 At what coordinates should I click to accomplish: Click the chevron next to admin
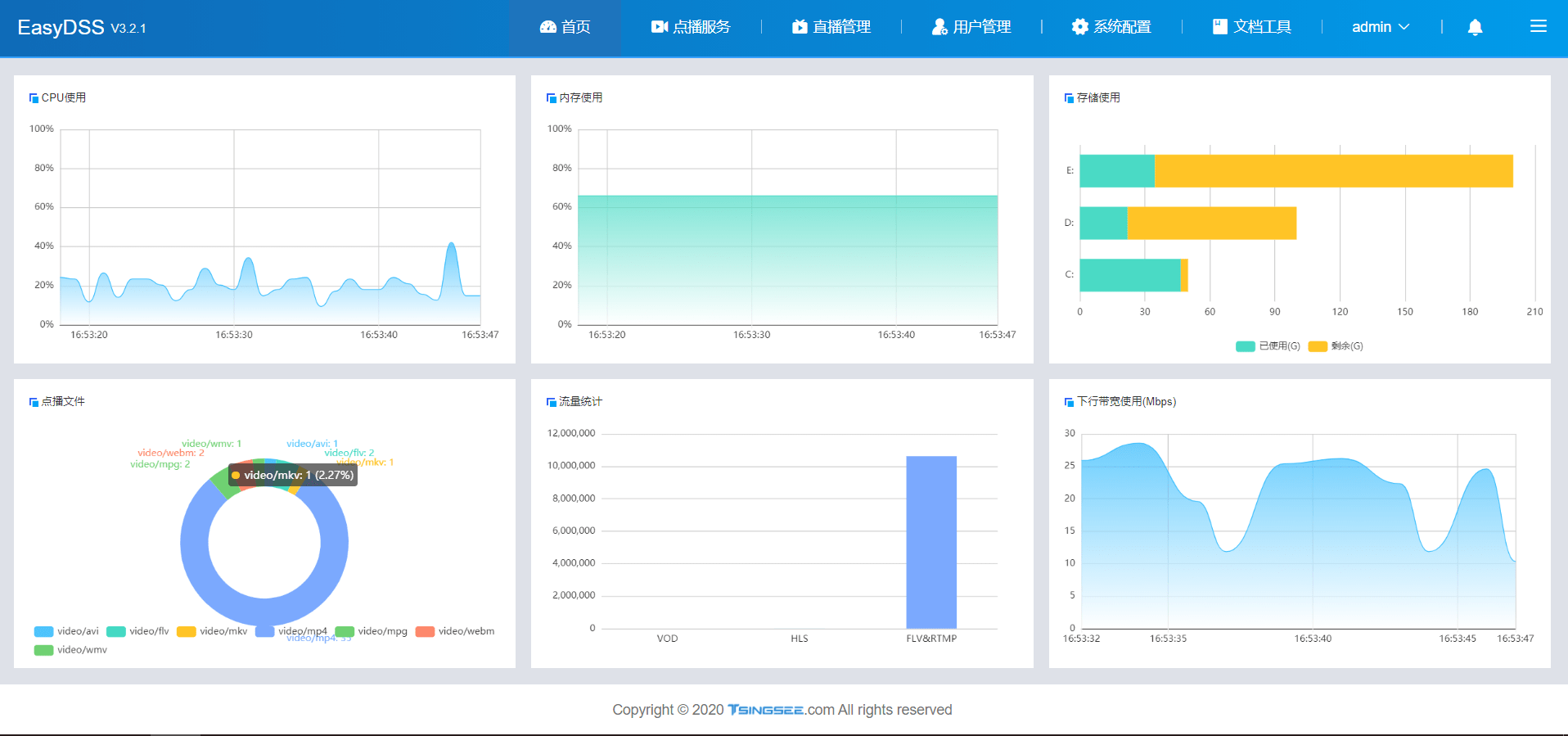(x=1404, y=27)
